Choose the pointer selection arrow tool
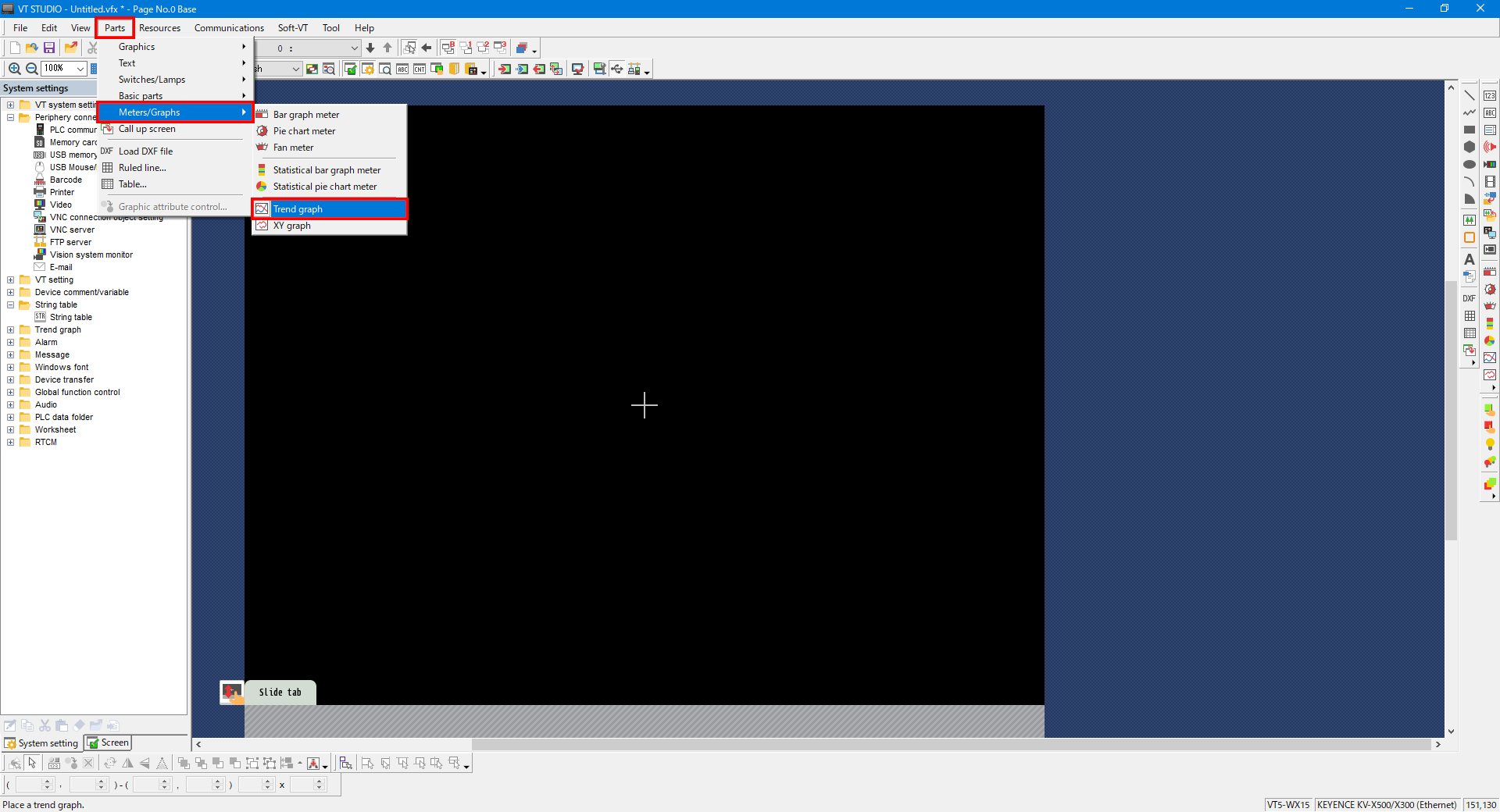Viewport: 1500px width, 812px height. pyautogui.click(x=32, y=763)
